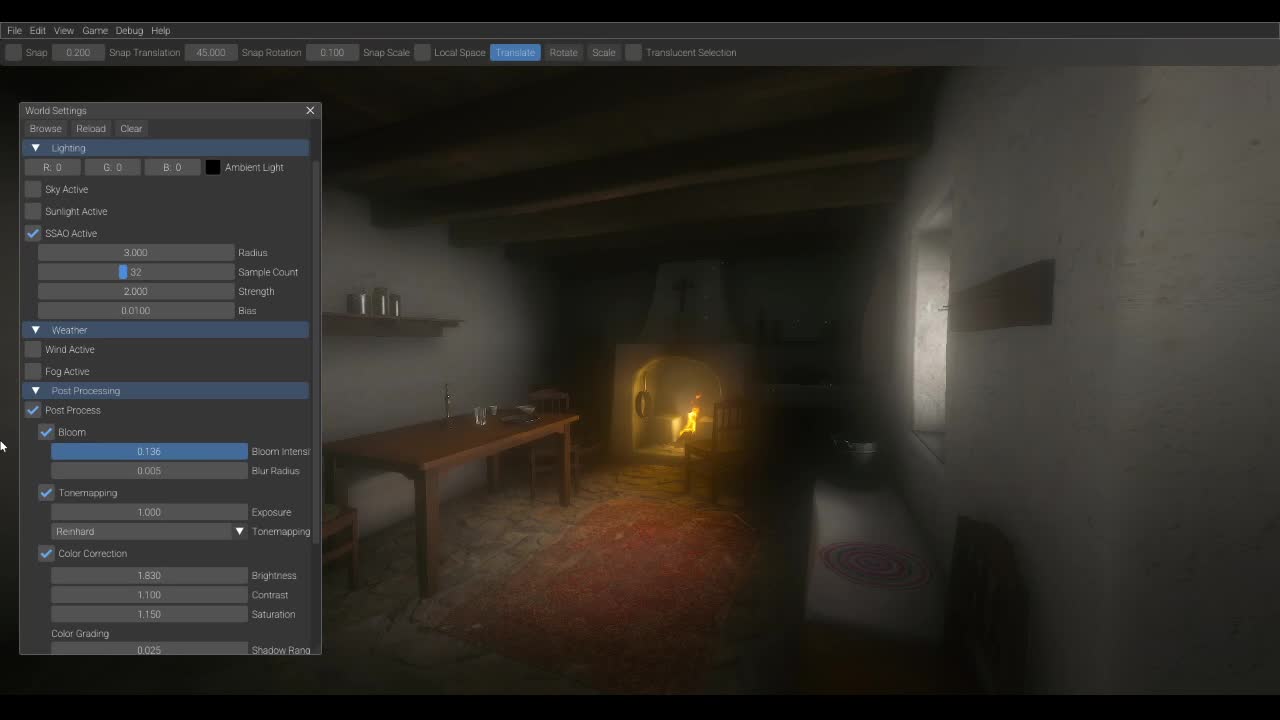Enable the Wind Active checkbox

[x=33, y=350]
